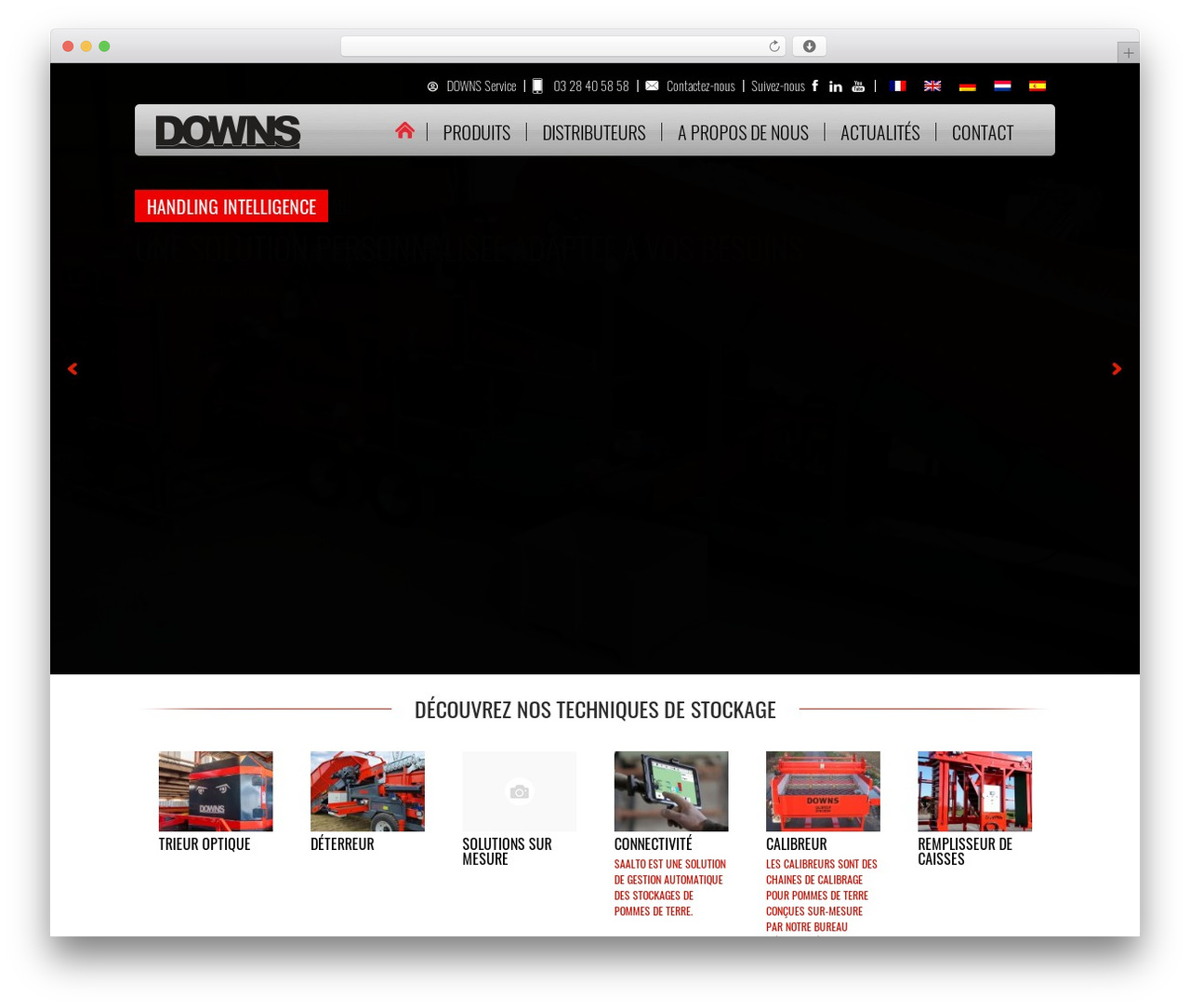Open the LinkedIn icon link
Viewport: 1190px width, 1008px height.
tap(836, 86)
